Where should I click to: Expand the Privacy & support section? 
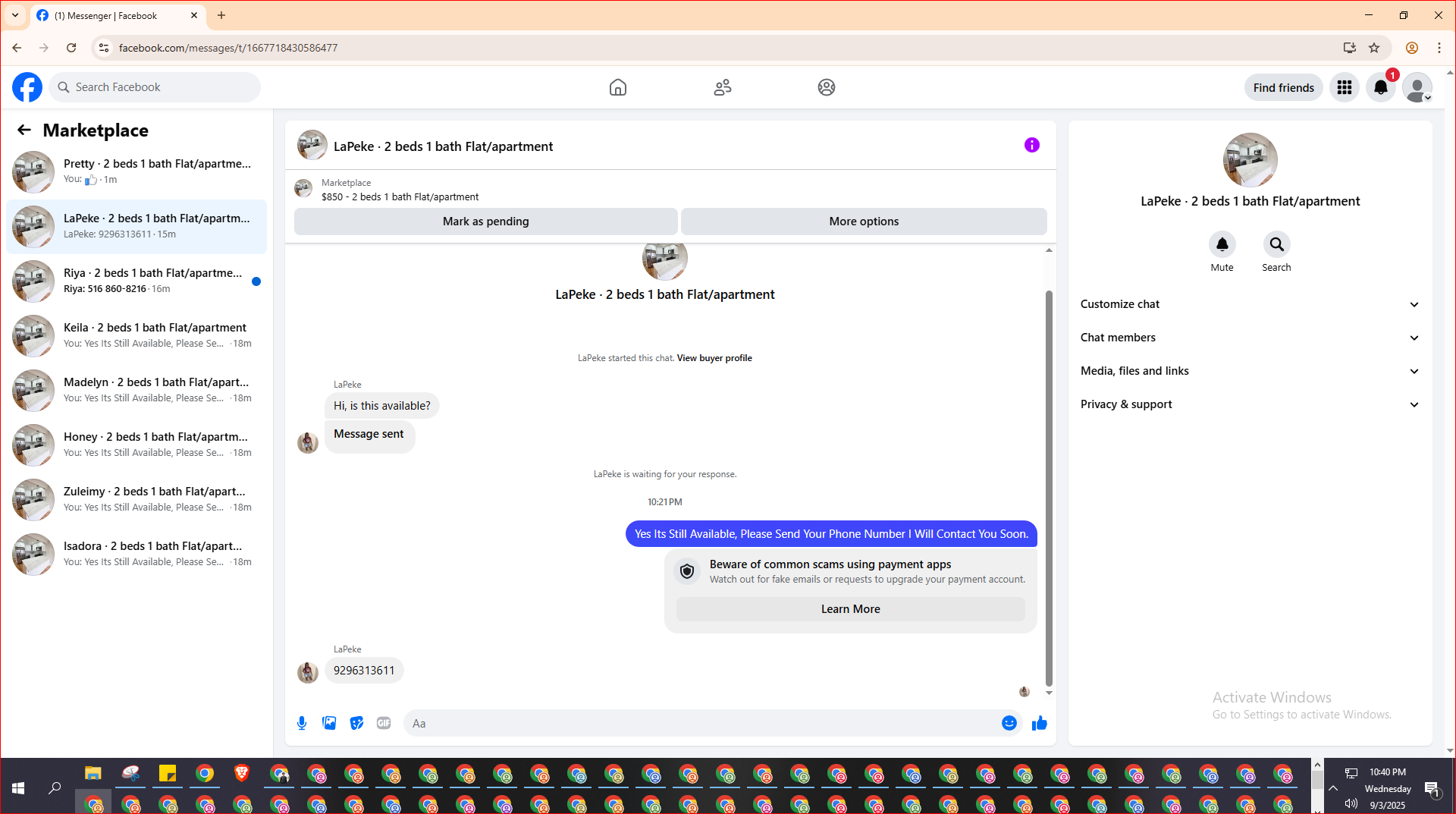pyautogui.click(x=1250, y=404)
